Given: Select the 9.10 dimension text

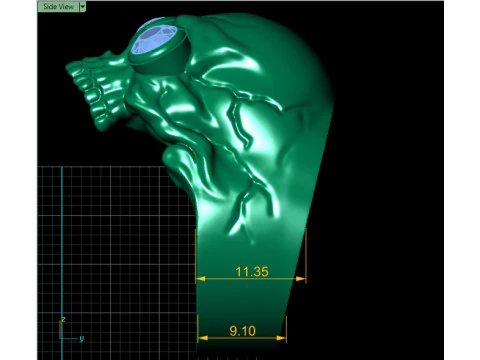Looking at the screenshot, I should pyautogui.click(x=242, y=331).
